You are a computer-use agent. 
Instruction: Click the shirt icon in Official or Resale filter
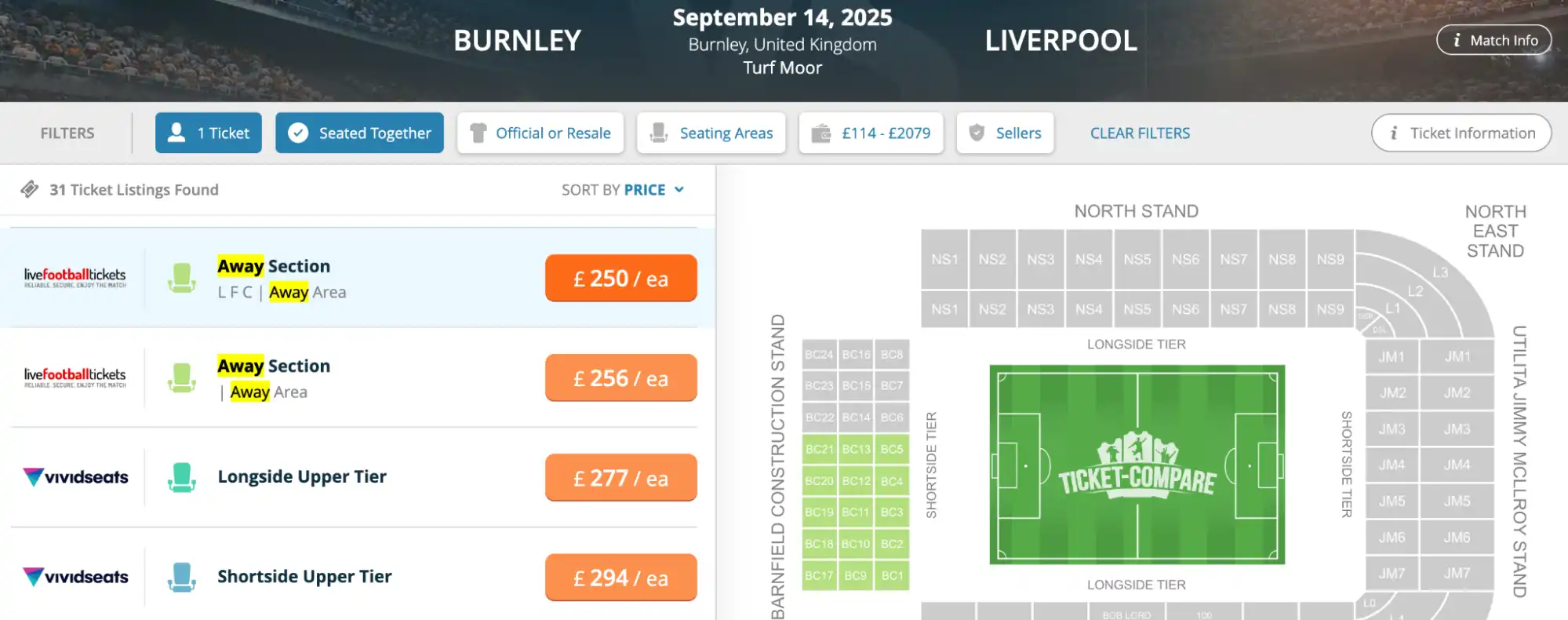pos(479,133)
